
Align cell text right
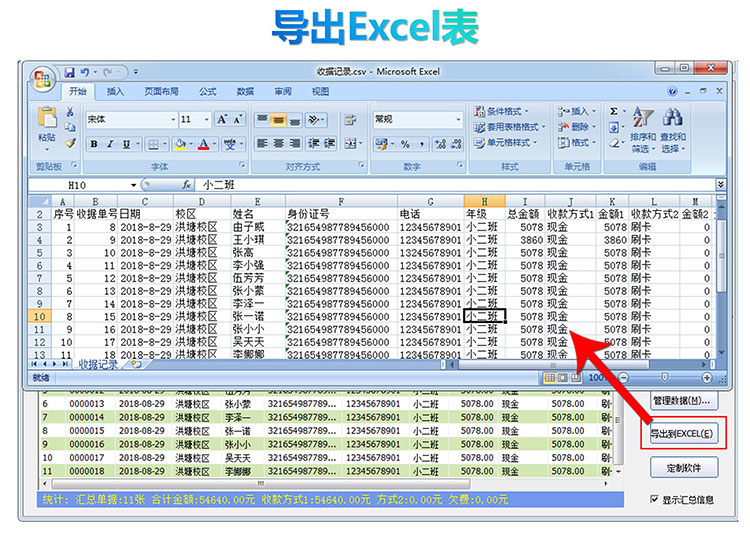pyautogui.click(x=295, y=143)
